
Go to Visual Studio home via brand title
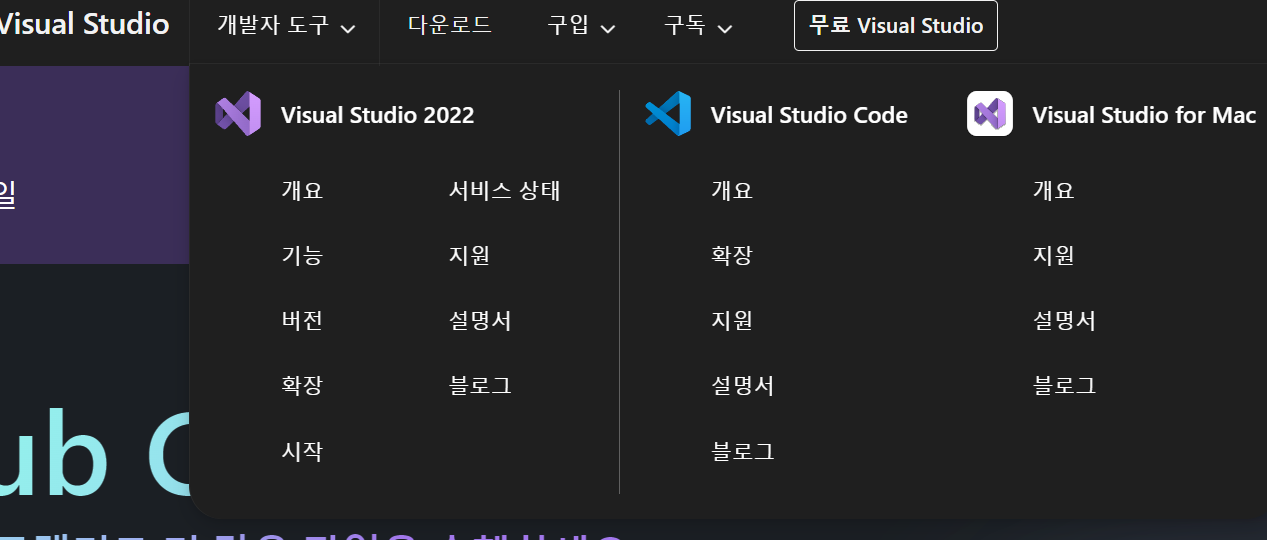pos(84,24)
